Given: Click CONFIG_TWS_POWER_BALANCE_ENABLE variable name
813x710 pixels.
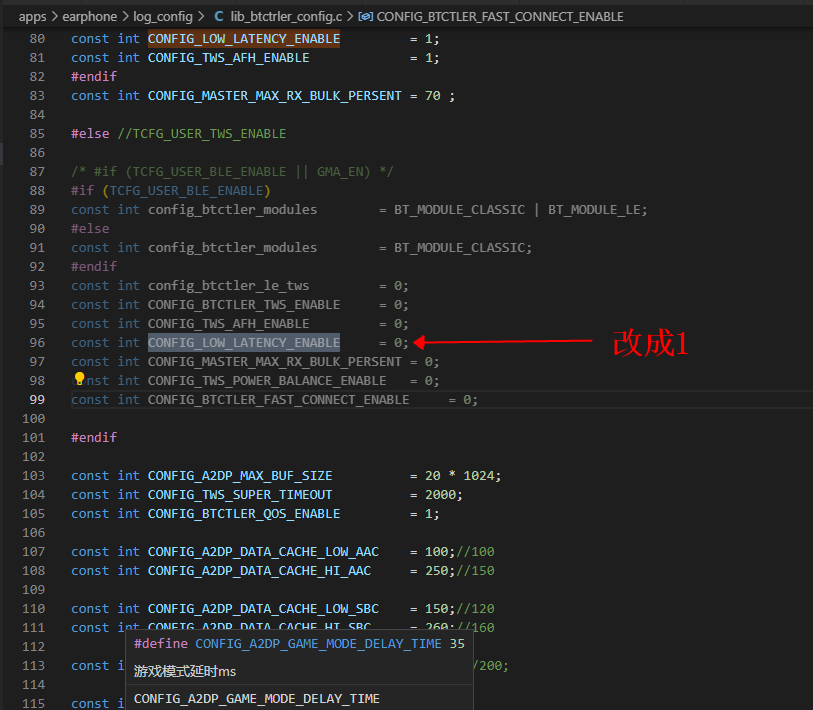Looking at the screenshot, I should [x=267, y=381].
